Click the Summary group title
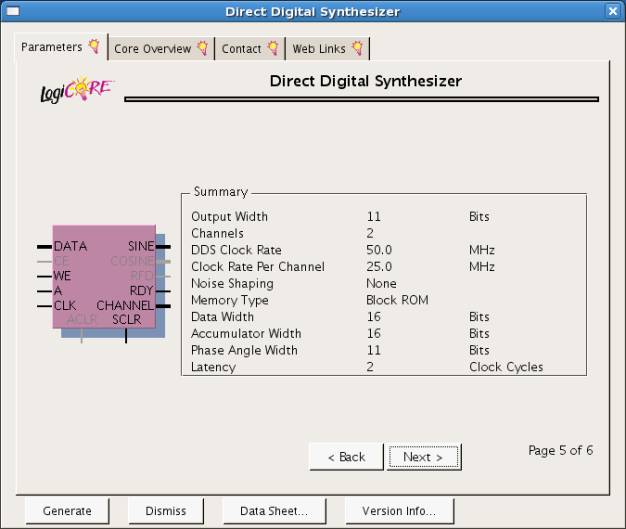 click(x=221, y=192)
